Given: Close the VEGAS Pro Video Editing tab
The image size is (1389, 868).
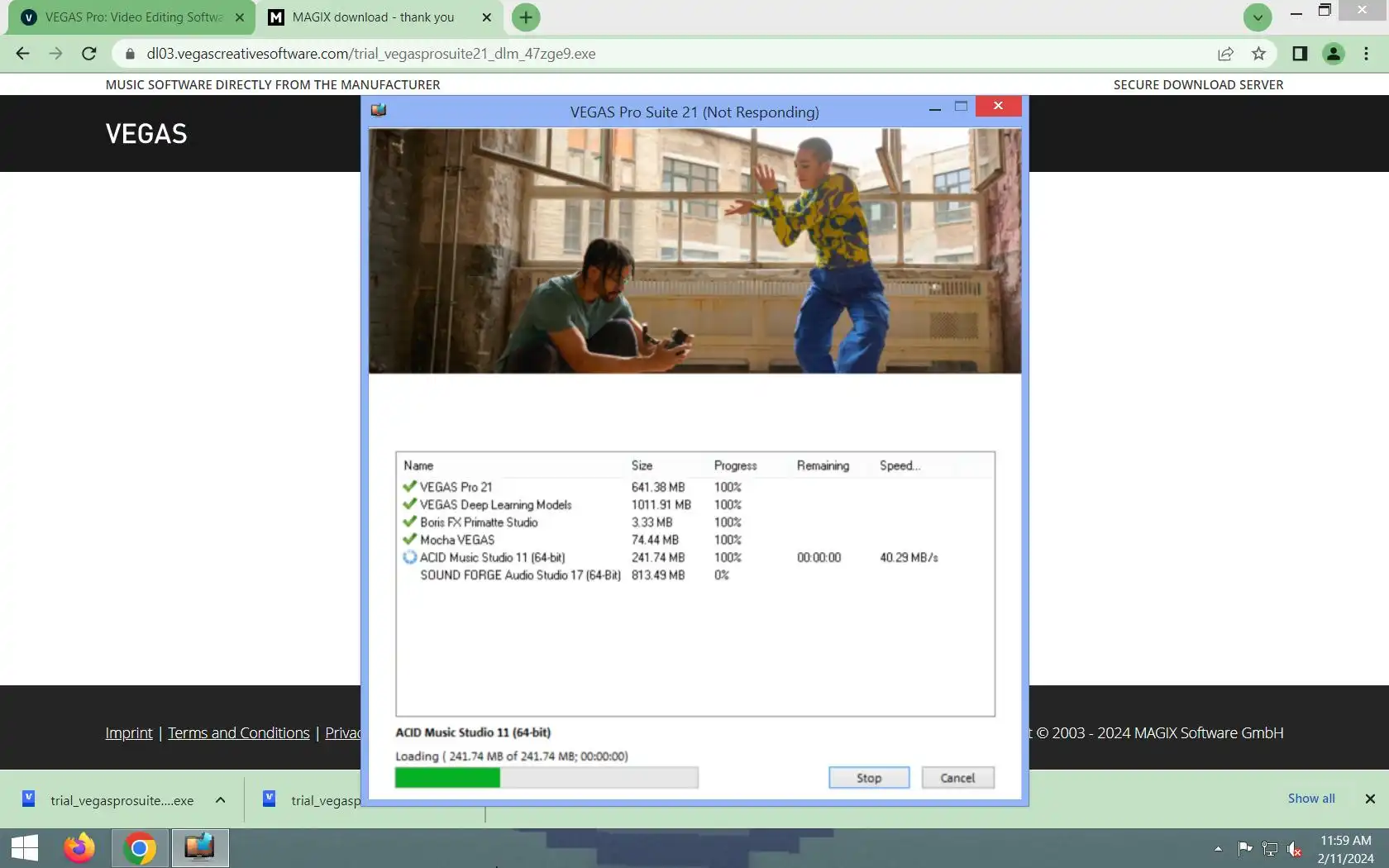Looking at the screenshot, I should click(240, 17).
